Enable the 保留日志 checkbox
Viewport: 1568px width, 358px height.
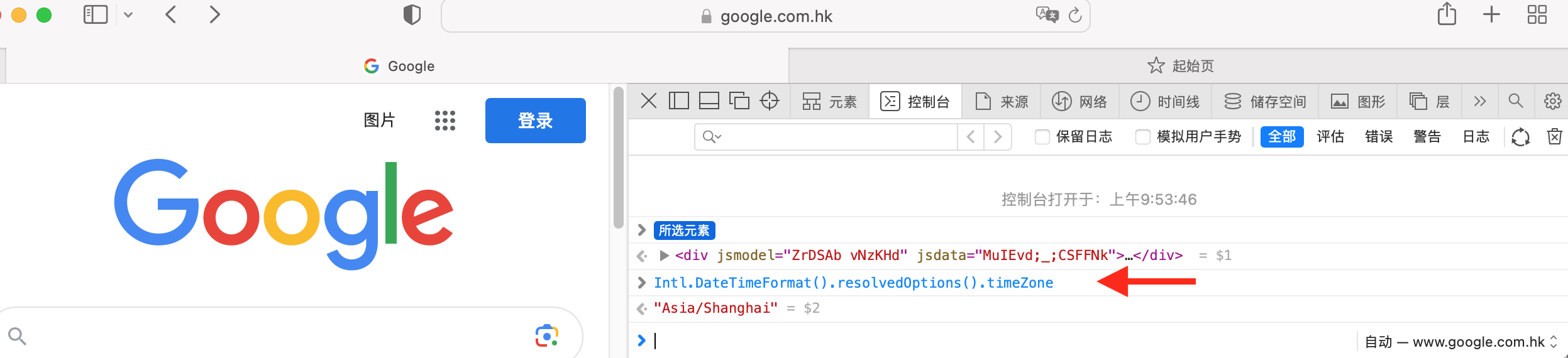click(1042, 137)
